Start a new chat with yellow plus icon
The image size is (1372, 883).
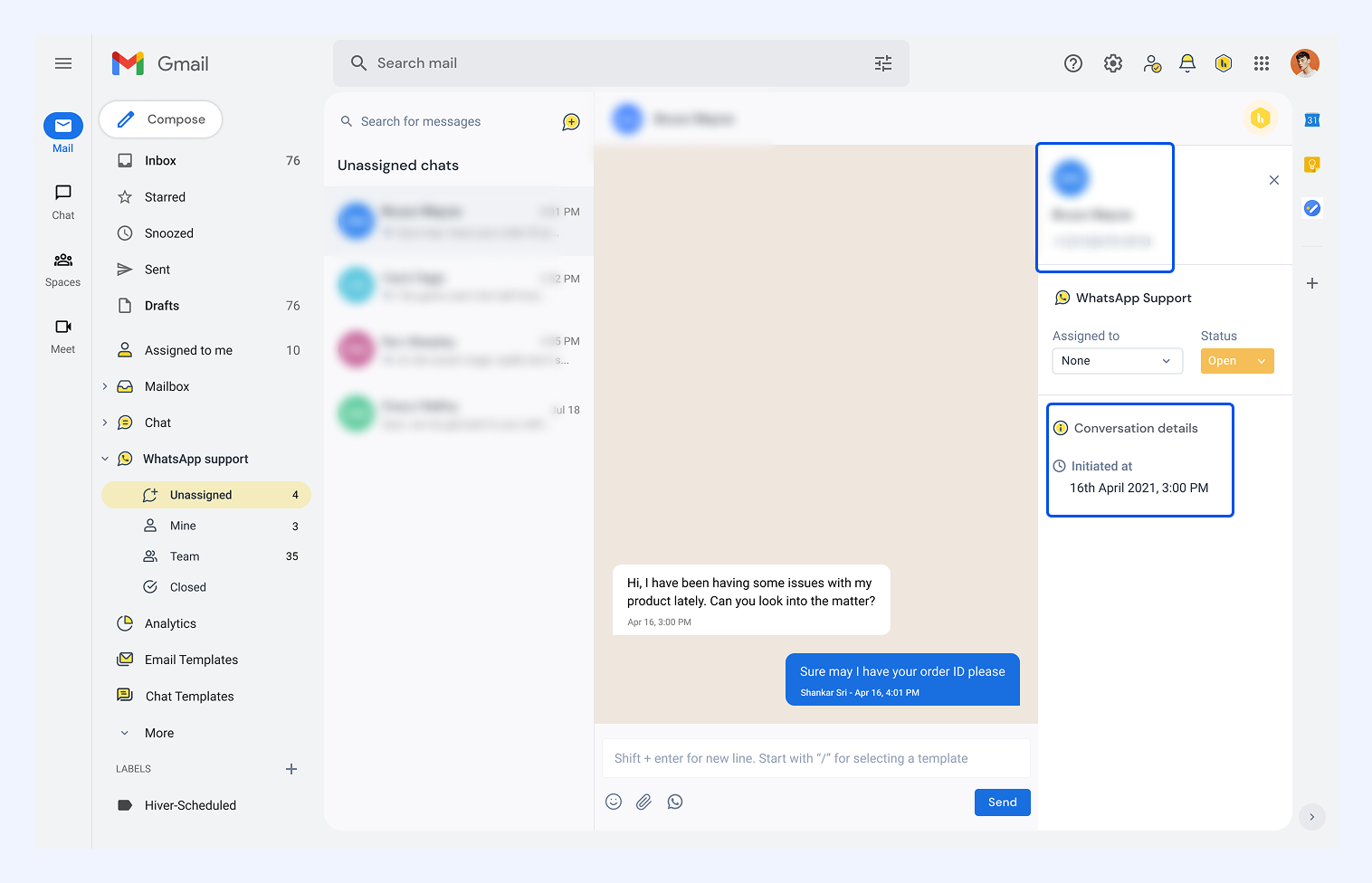pyautogui.click(x=571, y=121)
